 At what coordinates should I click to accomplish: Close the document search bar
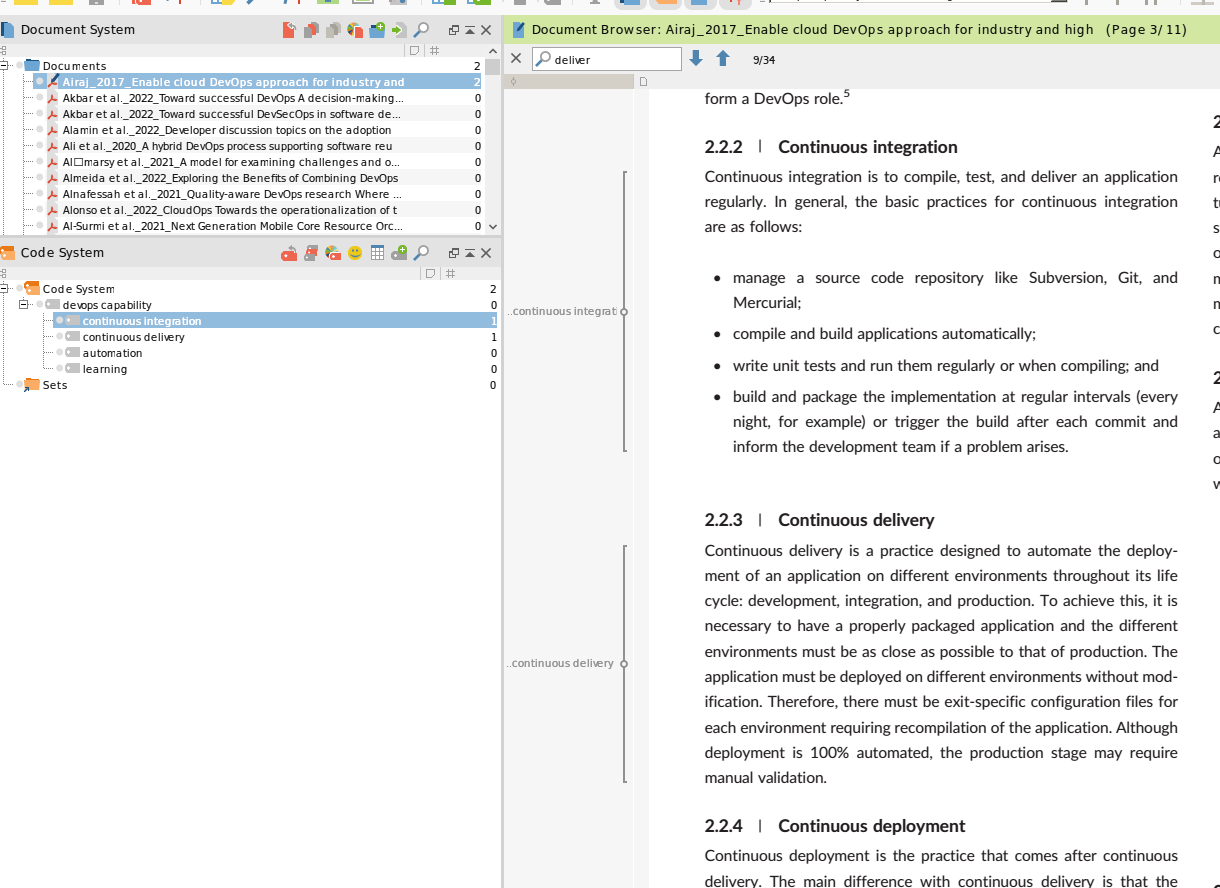[516, 59]
